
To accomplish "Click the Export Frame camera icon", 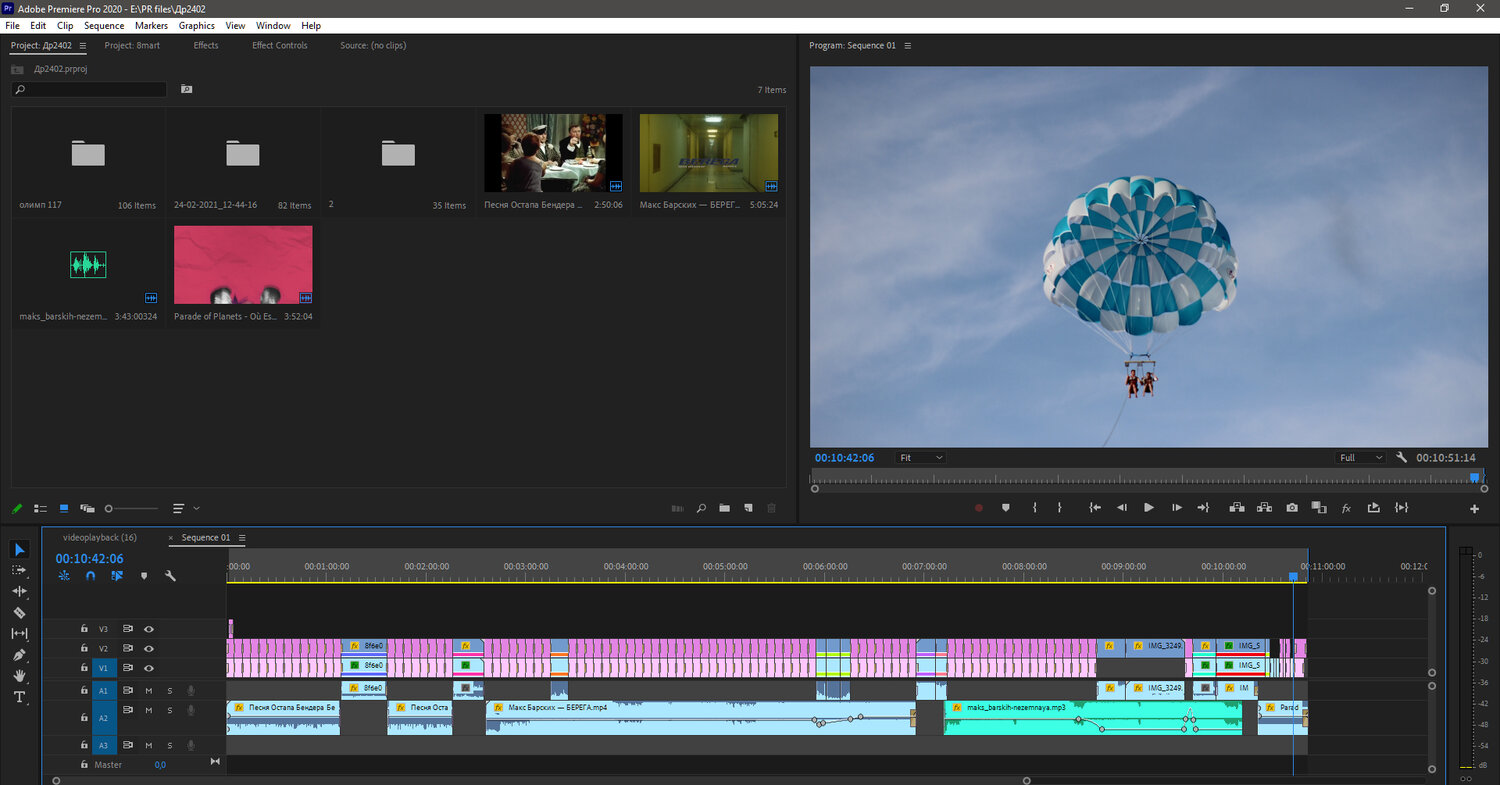I will click(1292, 508).
